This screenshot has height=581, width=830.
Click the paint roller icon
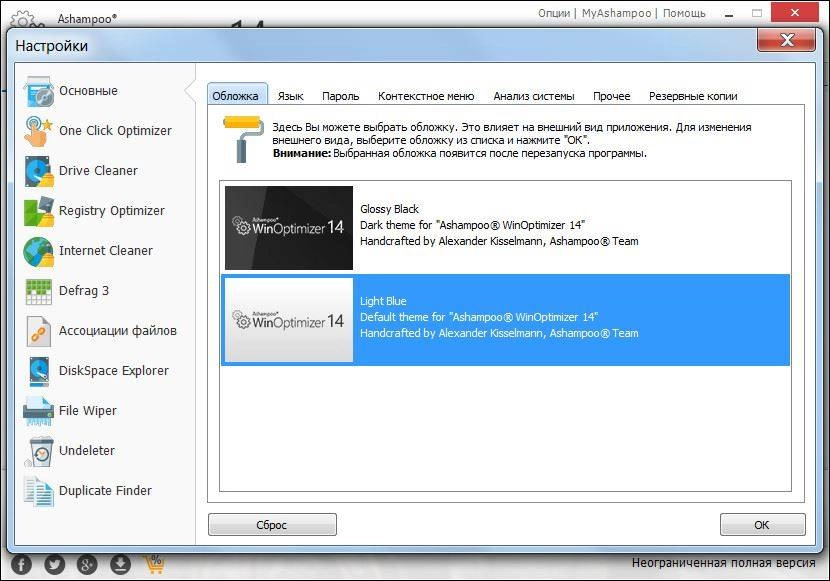(243, 139)
